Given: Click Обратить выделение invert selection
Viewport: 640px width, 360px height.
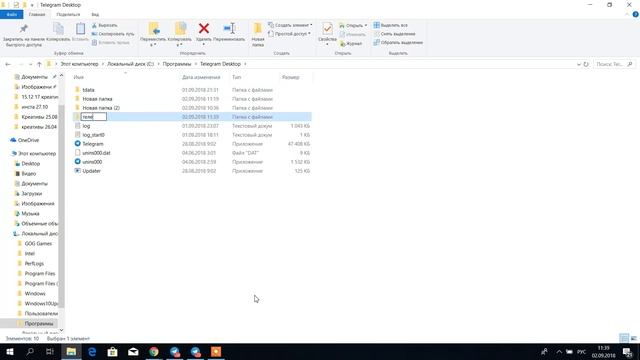Looking at the screenshot, I should 398,42.
